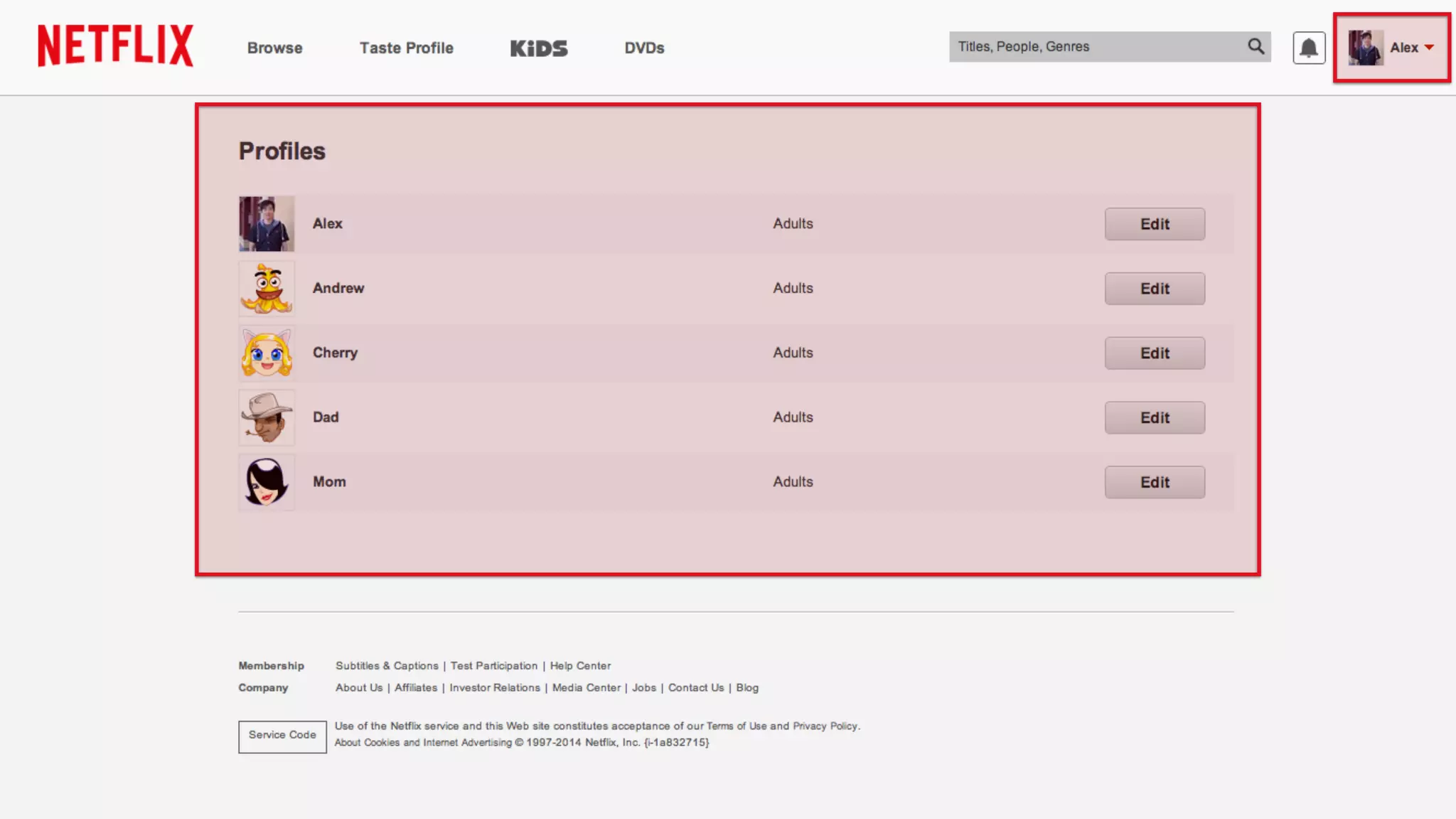Click Dad's cowboy hat avatar

coord(267,417)
